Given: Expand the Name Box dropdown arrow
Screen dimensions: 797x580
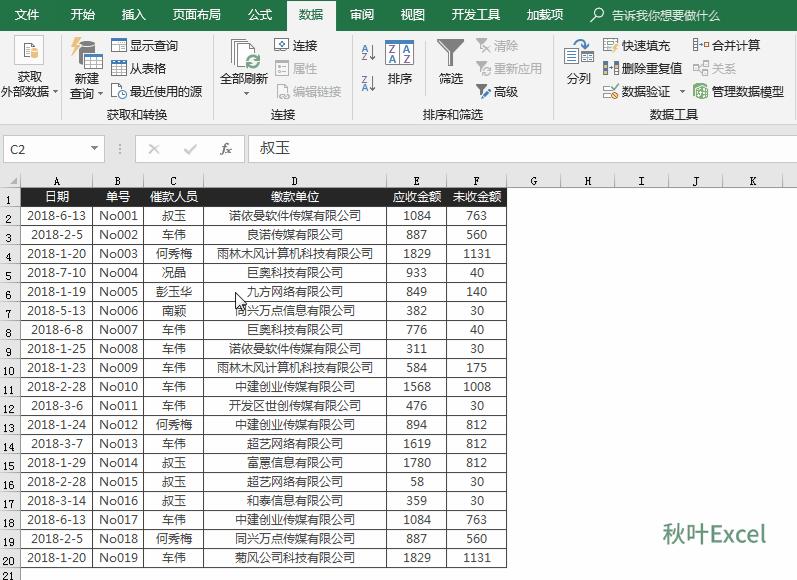Looking at the screenshot, I should pos(95,149).
